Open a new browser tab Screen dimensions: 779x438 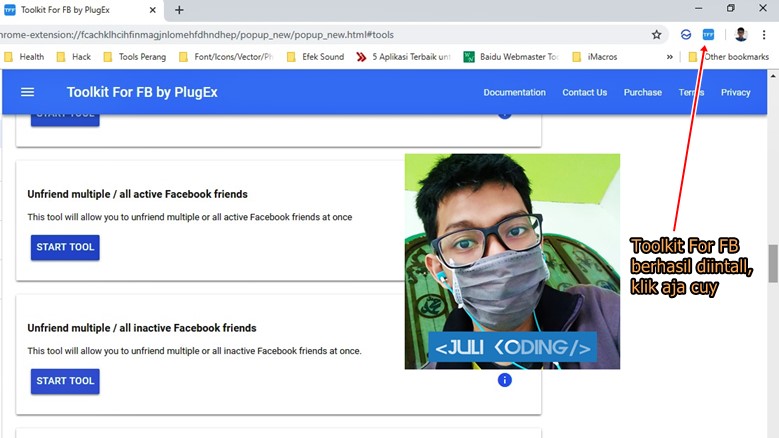pyautogui.click(x=179, y=10)
